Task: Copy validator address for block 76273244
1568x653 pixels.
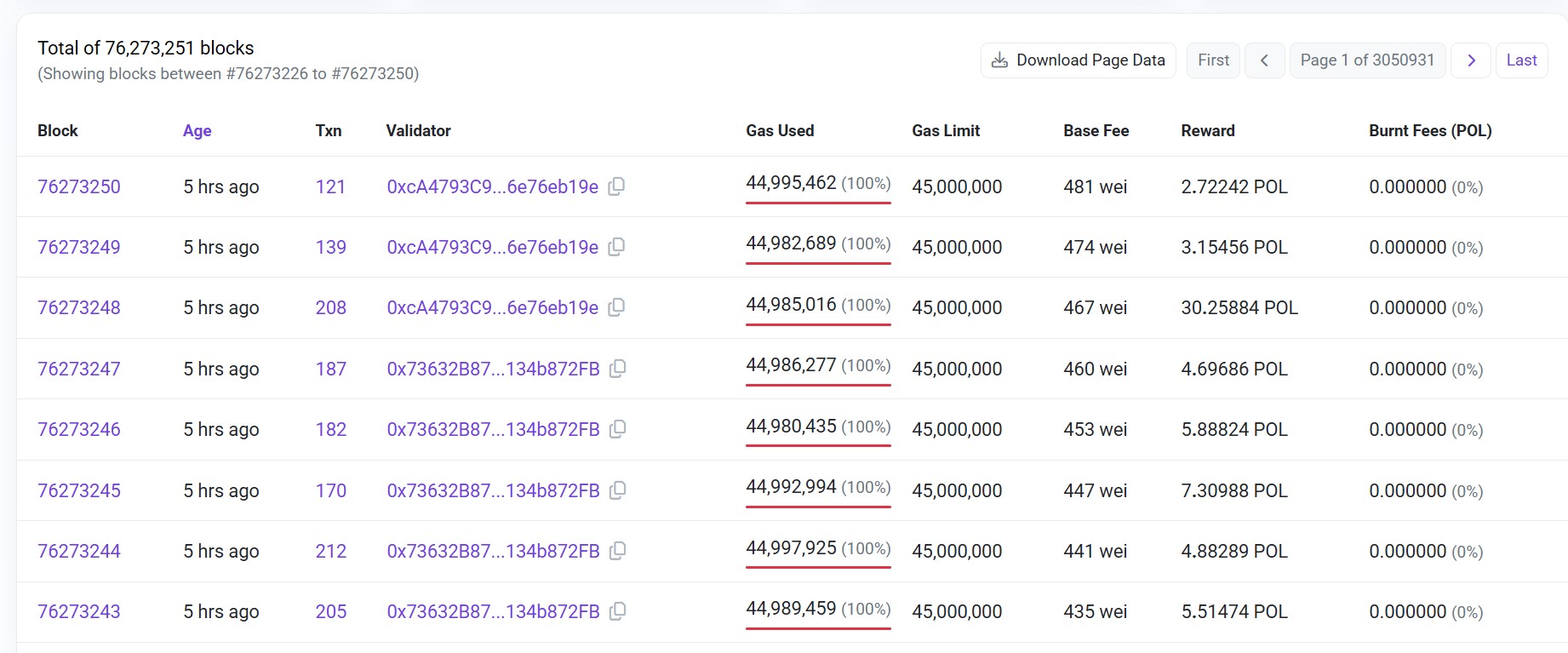Action: pos(618,551)
